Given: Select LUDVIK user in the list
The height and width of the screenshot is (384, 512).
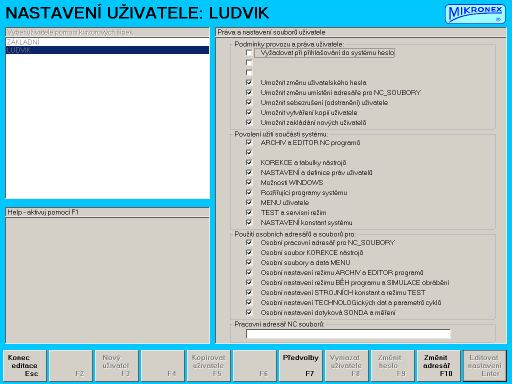Looking at the screenshot, I should tap(107, 50).
